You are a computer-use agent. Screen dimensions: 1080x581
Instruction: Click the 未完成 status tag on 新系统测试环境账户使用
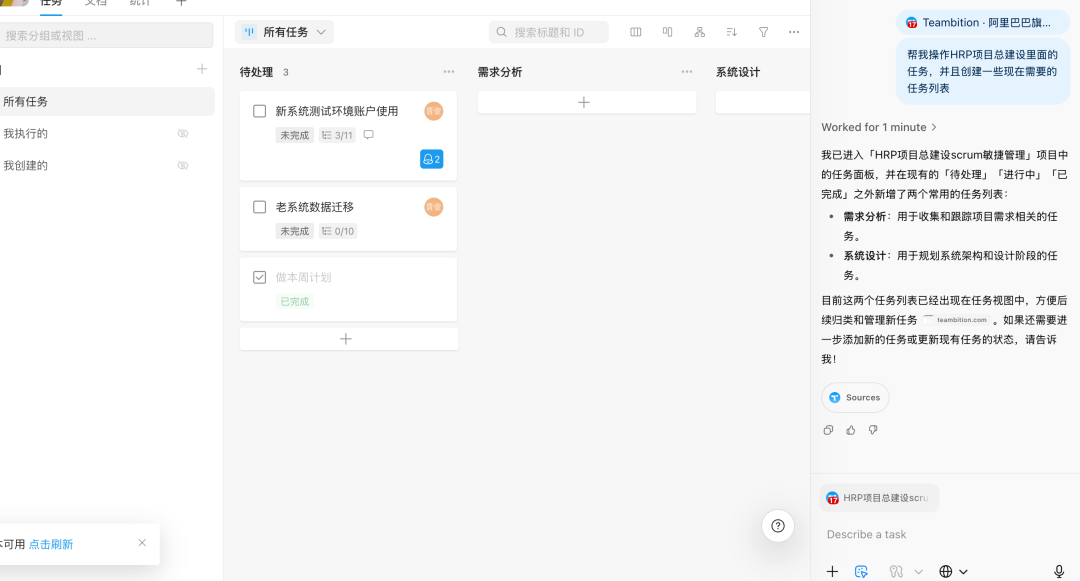click(295, 136)
